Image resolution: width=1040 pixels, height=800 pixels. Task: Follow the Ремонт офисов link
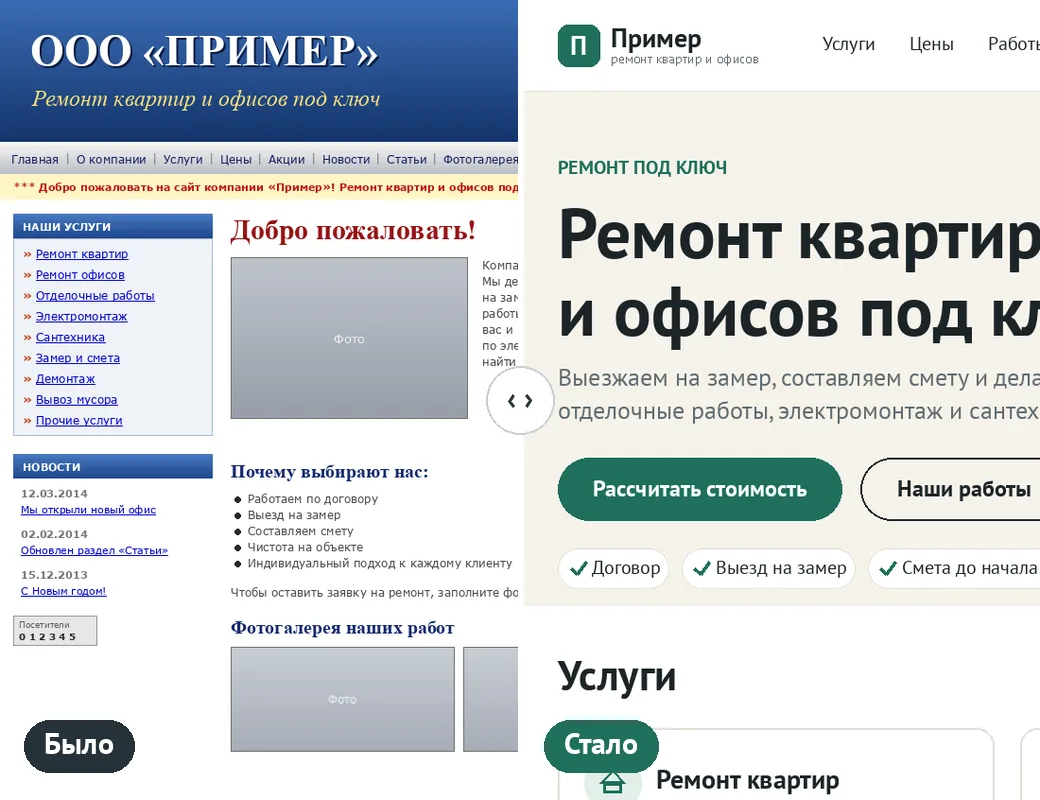[80, 275]
